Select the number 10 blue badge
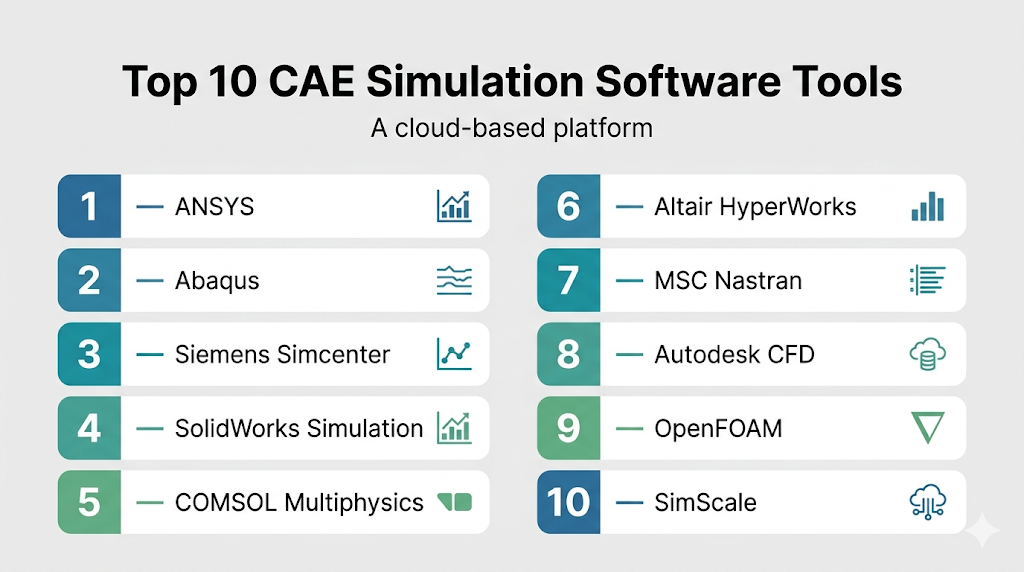 coord(568,502)
